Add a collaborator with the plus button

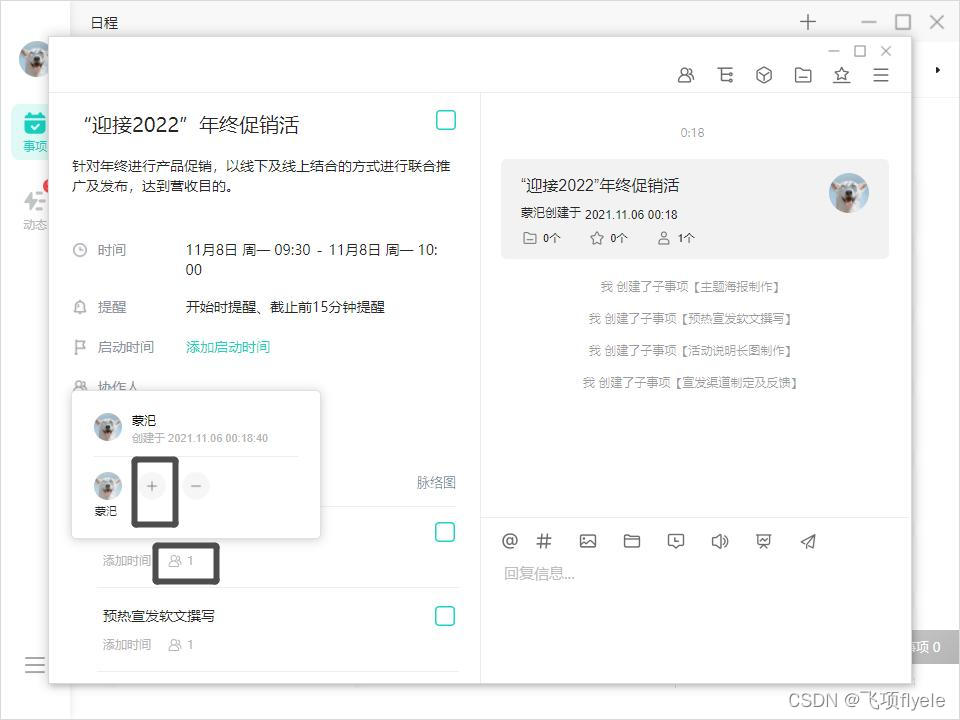point(152,486)
